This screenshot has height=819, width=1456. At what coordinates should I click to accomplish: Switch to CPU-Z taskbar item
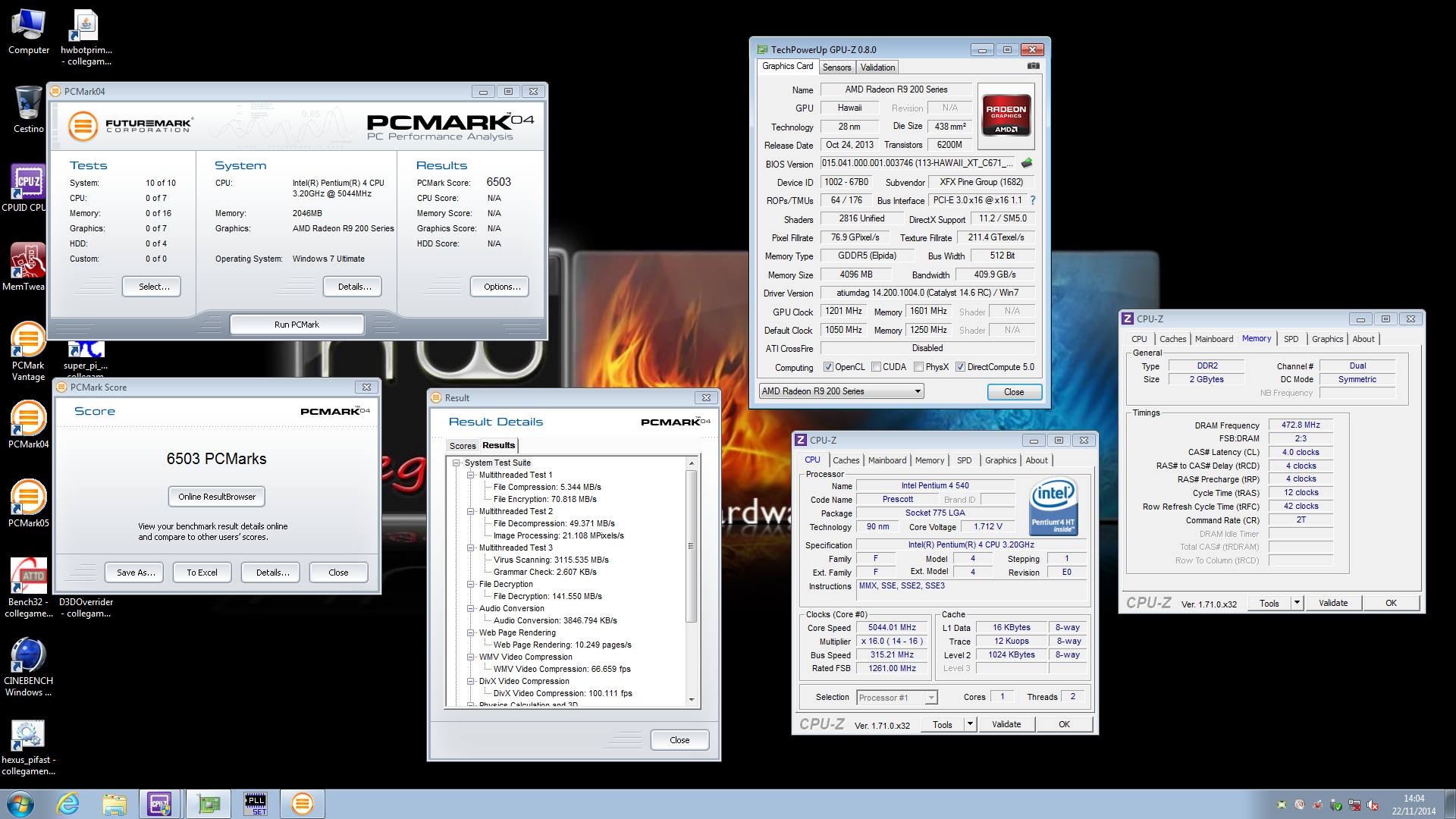tap(160, 804)
